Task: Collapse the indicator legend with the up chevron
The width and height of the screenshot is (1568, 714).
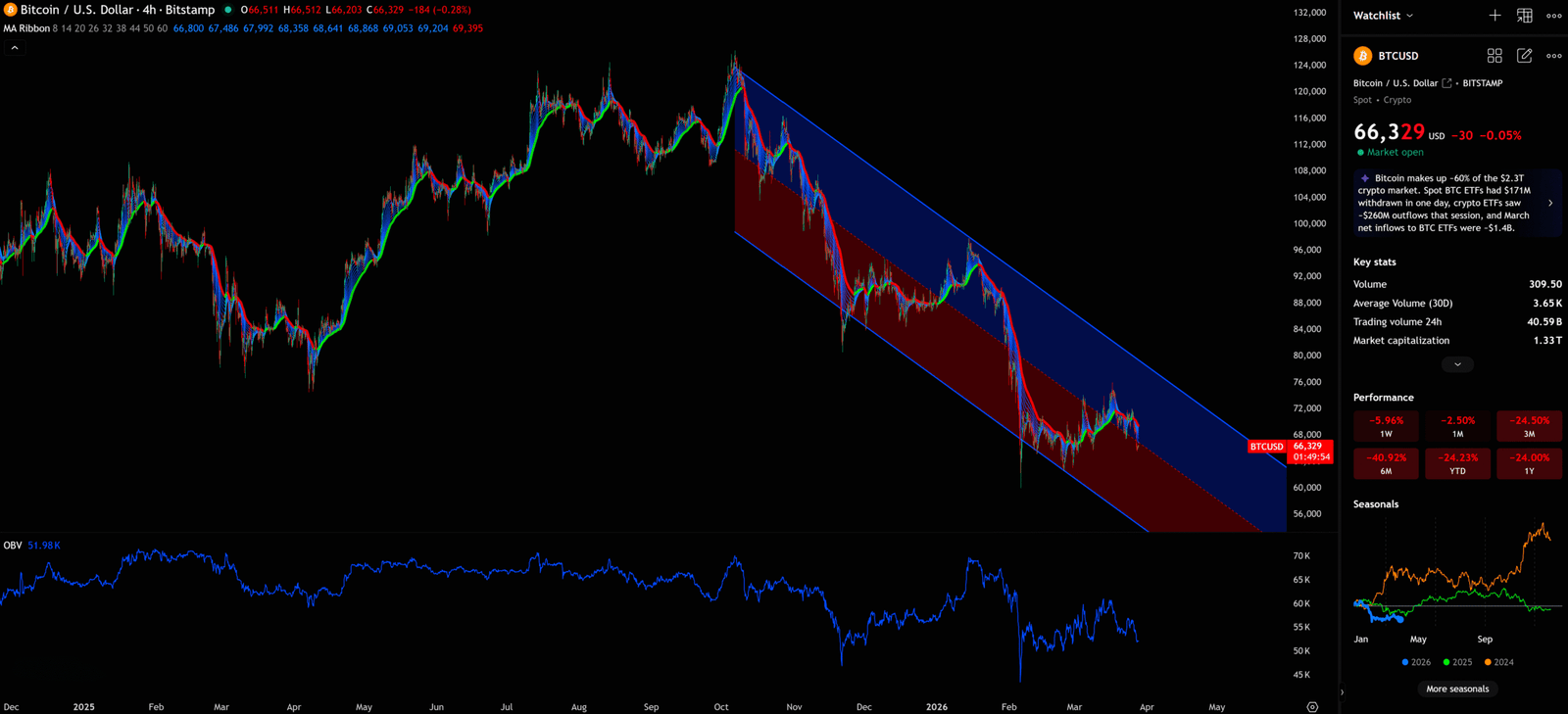Action: pos(15,47)
